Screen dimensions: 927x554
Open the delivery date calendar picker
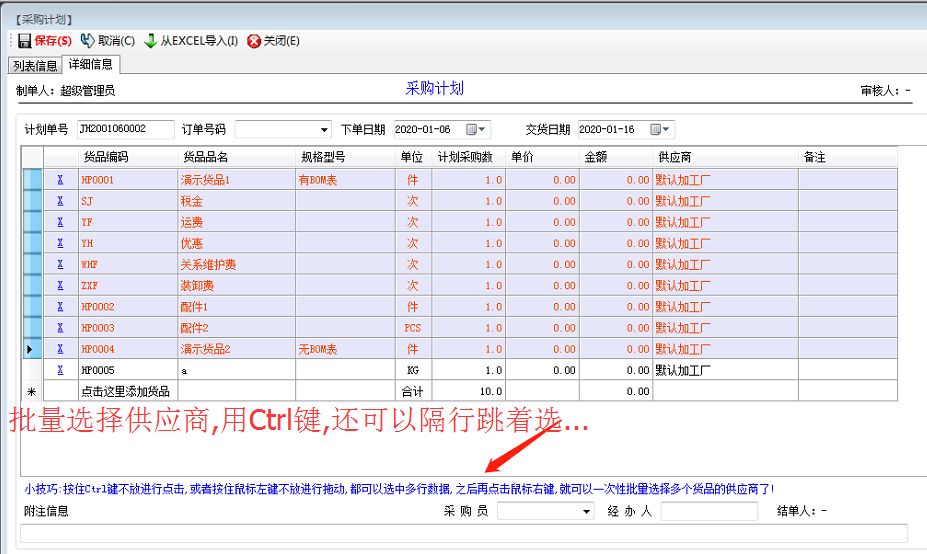pyautogui.click(x=656, y=130)
